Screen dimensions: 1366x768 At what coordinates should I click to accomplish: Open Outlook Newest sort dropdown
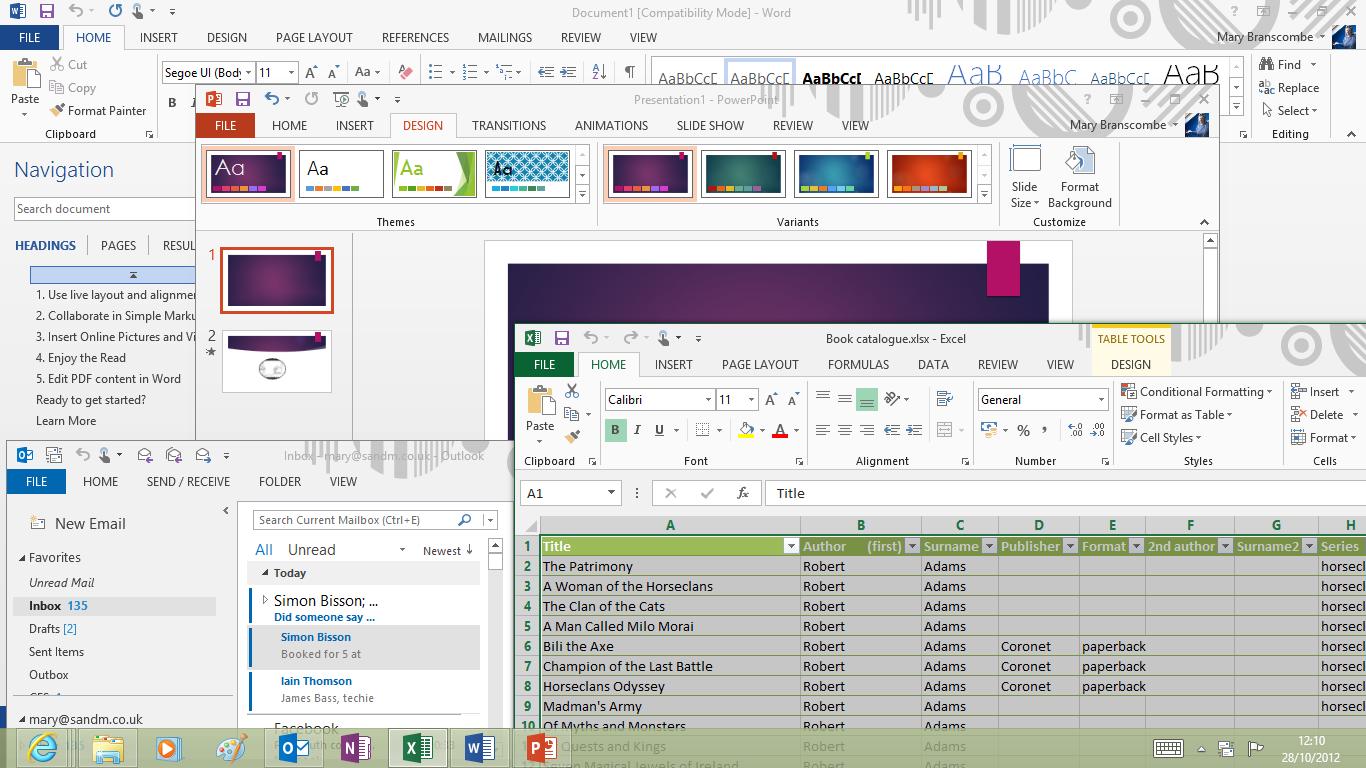(x=447, y=550)
